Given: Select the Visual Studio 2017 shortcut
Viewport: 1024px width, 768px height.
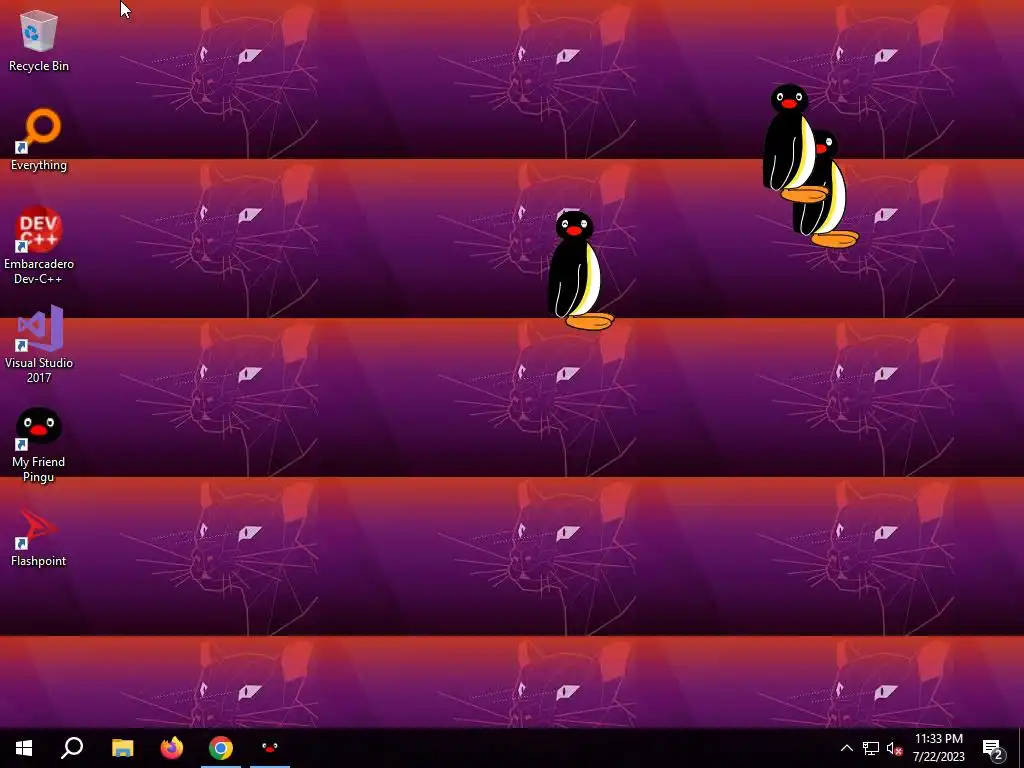Looking at the screenshot, I should (x=39, y=345).
